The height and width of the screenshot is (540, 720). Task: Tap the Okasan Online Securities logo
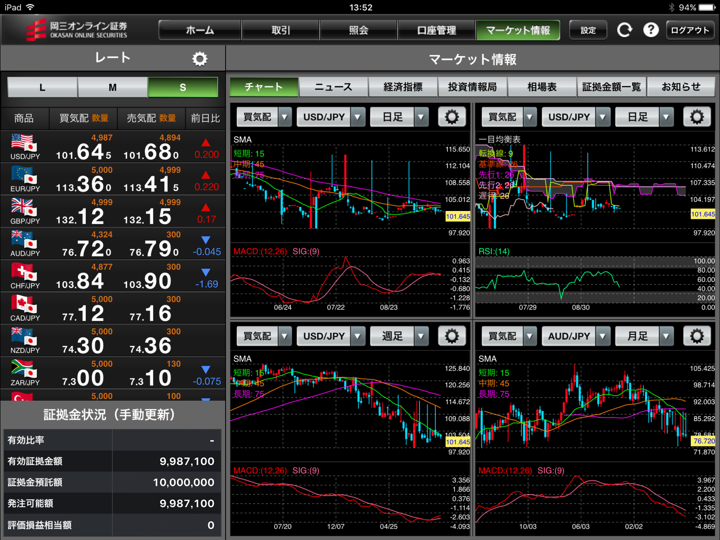pyautogui.click(x=76, y=30)
